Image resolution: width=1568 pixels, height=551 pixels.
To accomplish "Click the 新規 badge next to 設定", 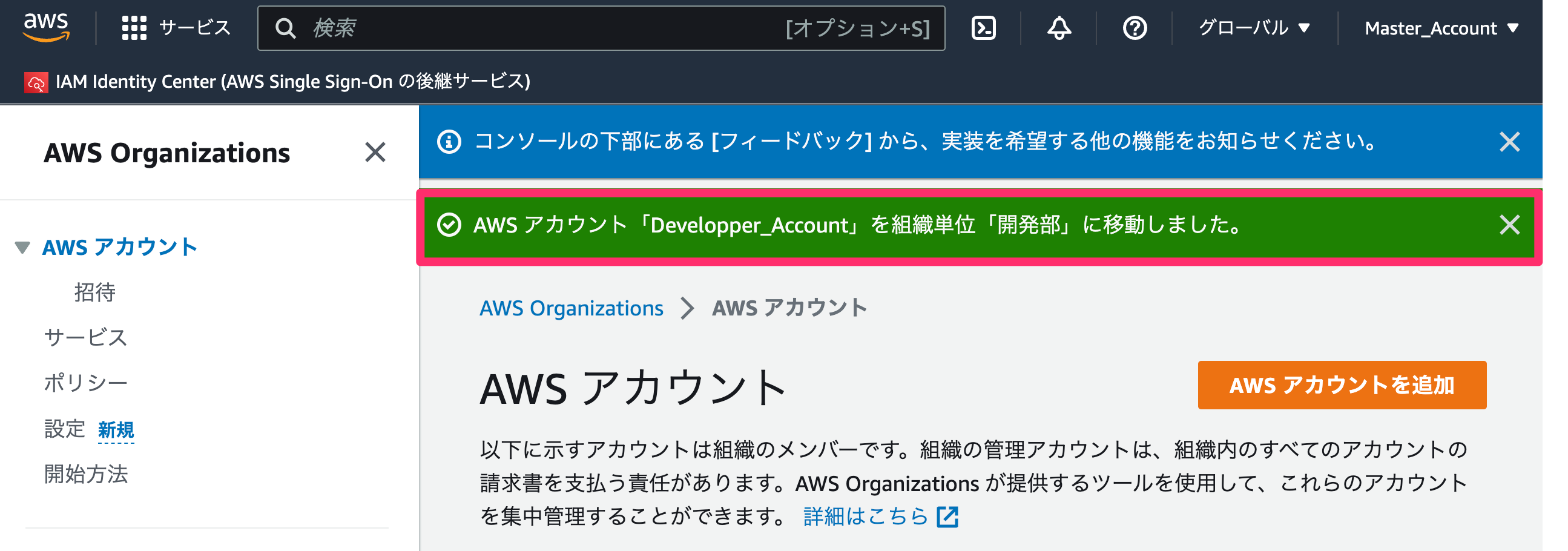I will coord(116,430).
